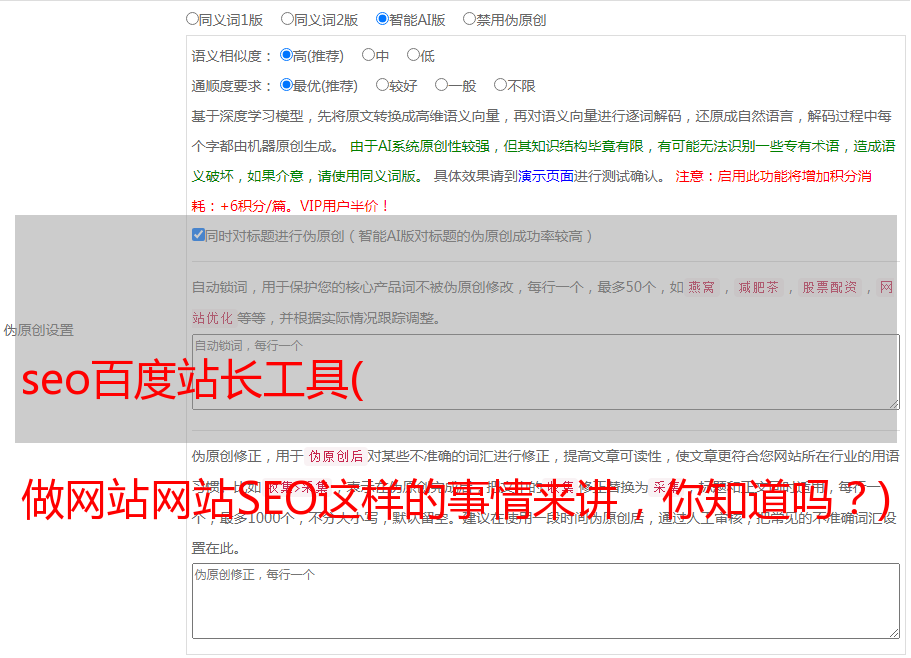Click the 伪原创设置 label
This screenshot has width=911, height=658.
point(39,330)
